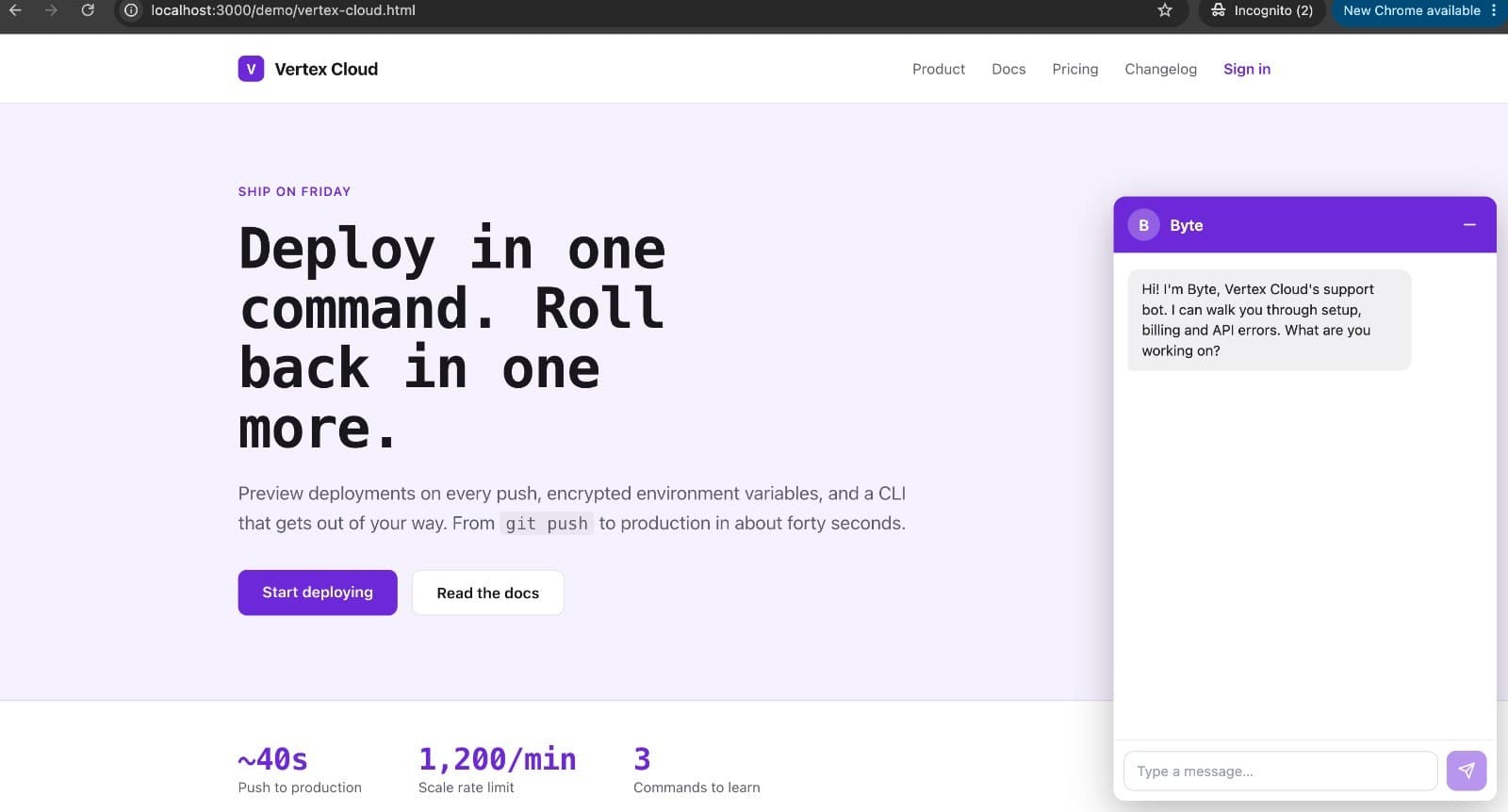The height and width of the screenshot is (812, 1508).
Task: Click the Vertex Cloud brand name
Action: click(x=326, y=69)
